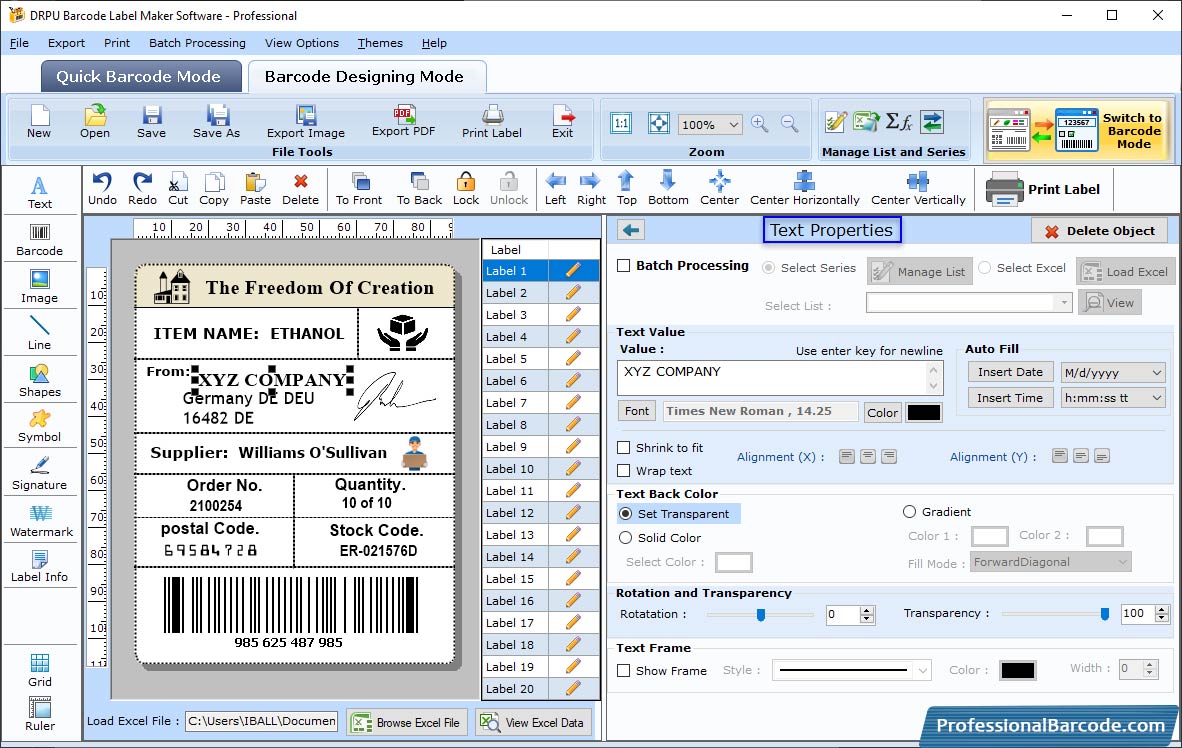Viewport: 1182px width, 748px height.
Task: Choose the Select Series radio option
Action: (768, 268)
